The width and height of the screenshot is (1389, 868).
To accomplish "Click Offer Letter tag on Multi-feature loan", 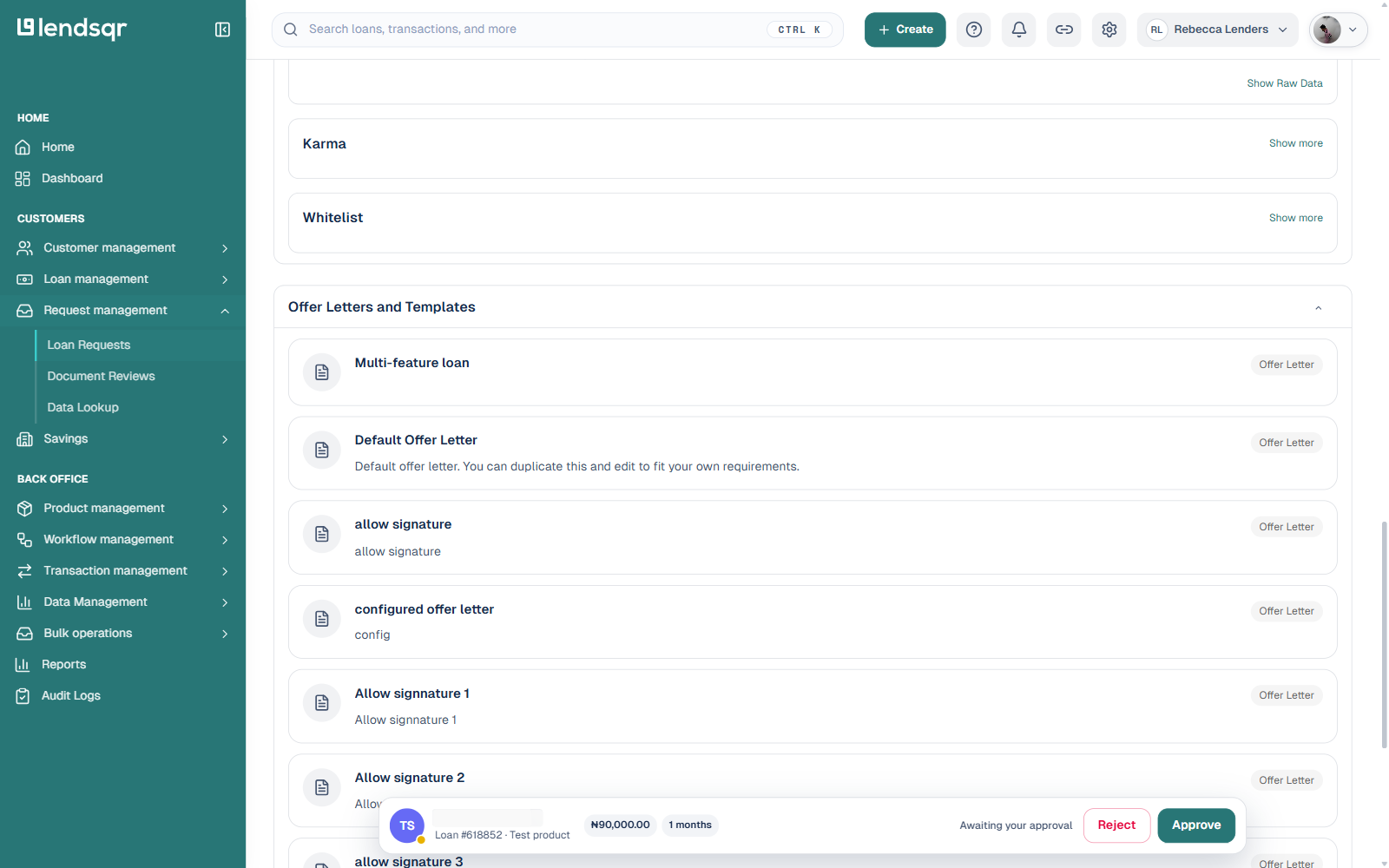I will (x=1287, y=365).
